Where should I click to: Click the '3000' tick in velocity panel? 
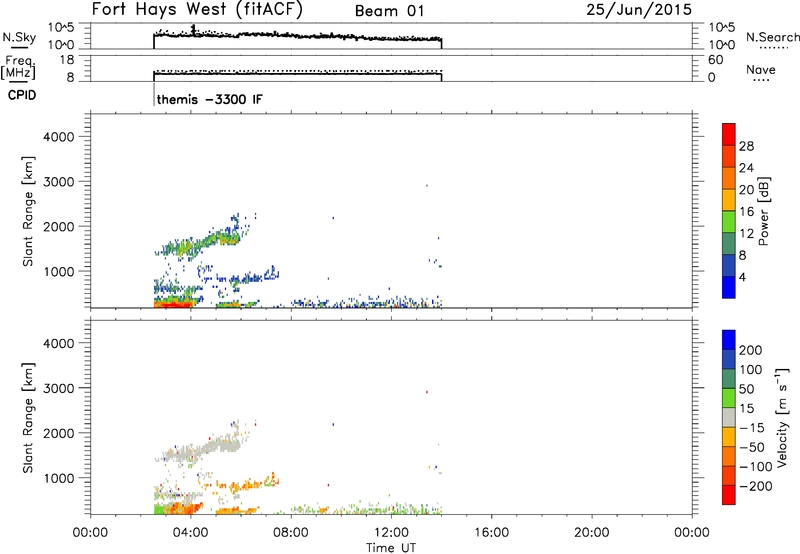pyautogui.click(x=59, y=388)
